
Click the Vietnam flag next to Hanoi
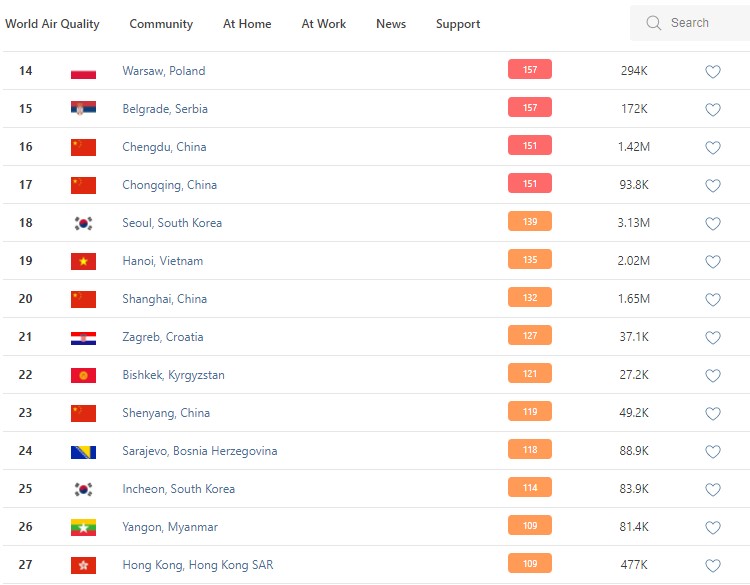coord(83,261)
